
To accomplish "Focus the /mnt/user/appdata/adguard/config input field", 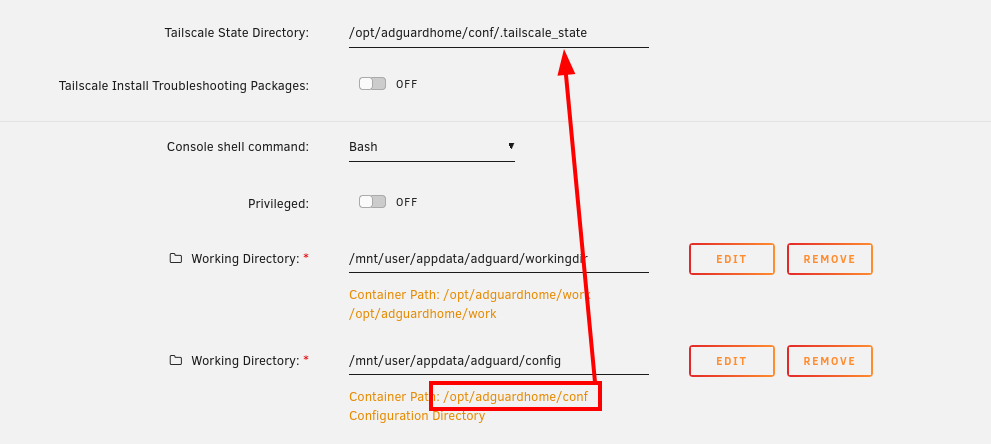I will (499, 360).
